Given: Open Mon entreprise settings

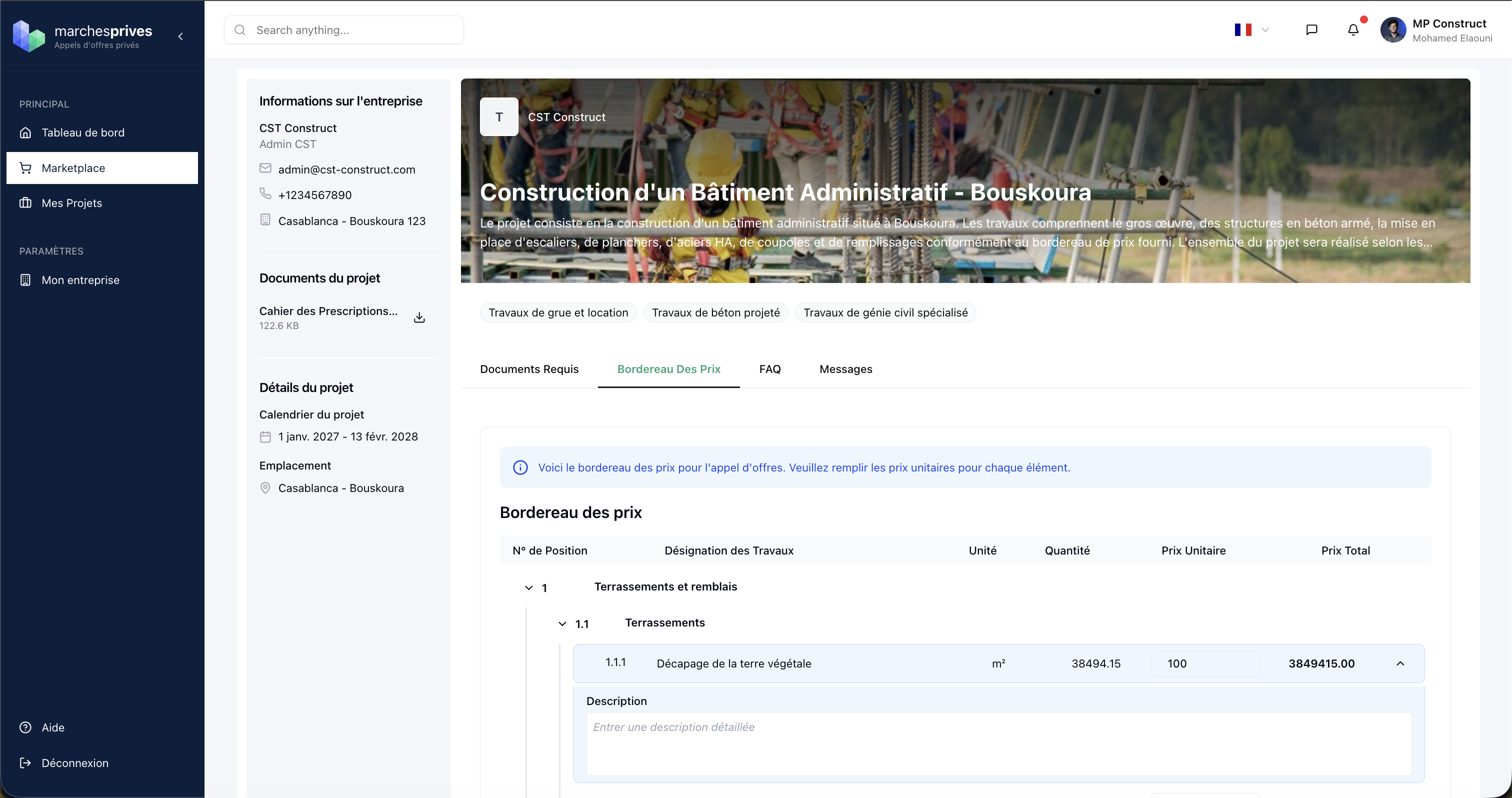Looking at the screenshot, I should click(80, 280).
